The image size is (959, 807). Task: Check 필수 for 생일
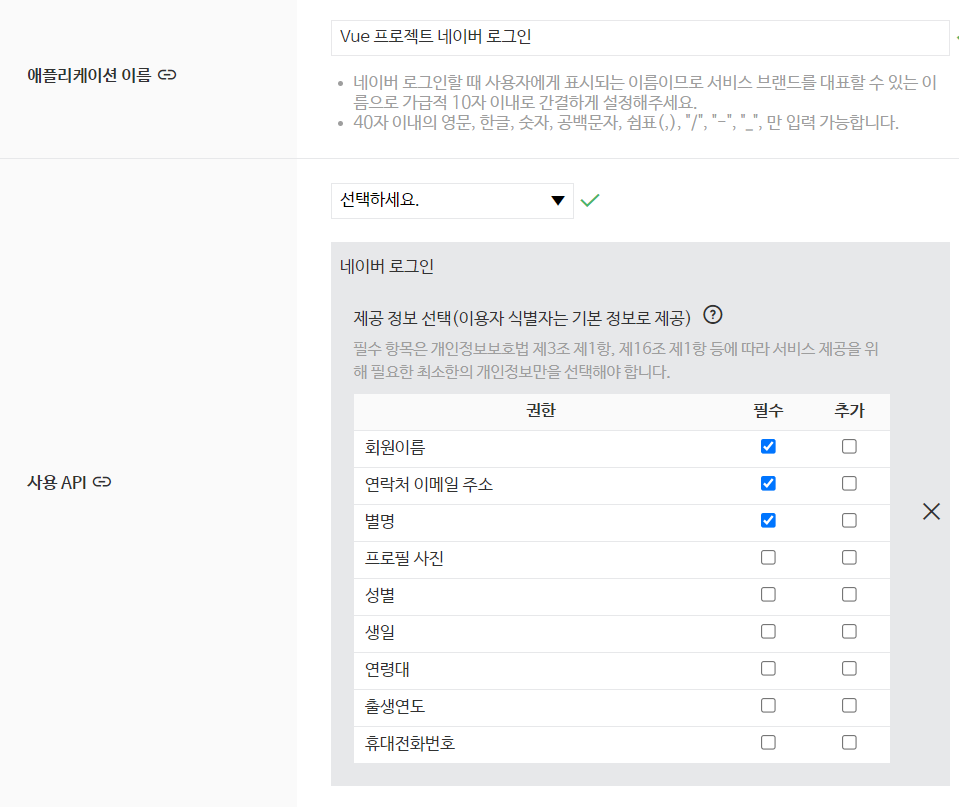768,631
